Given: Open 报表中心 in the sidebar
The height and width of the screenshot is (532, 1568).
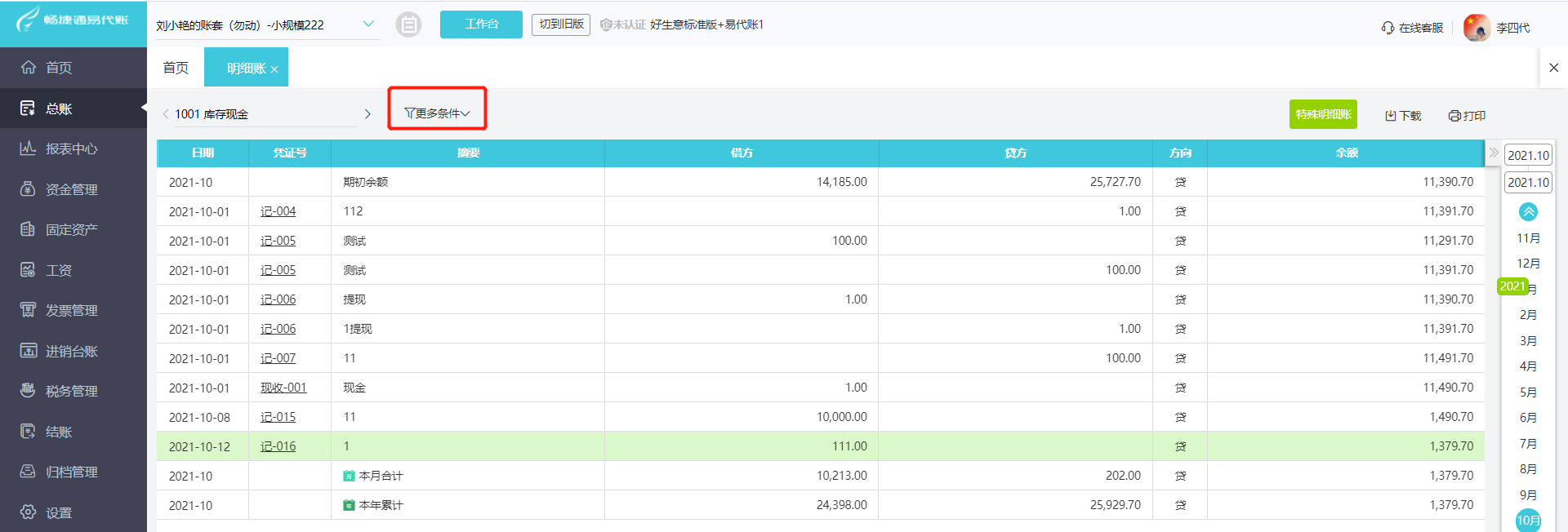Looking at the screenshot, I should [72, 149].
